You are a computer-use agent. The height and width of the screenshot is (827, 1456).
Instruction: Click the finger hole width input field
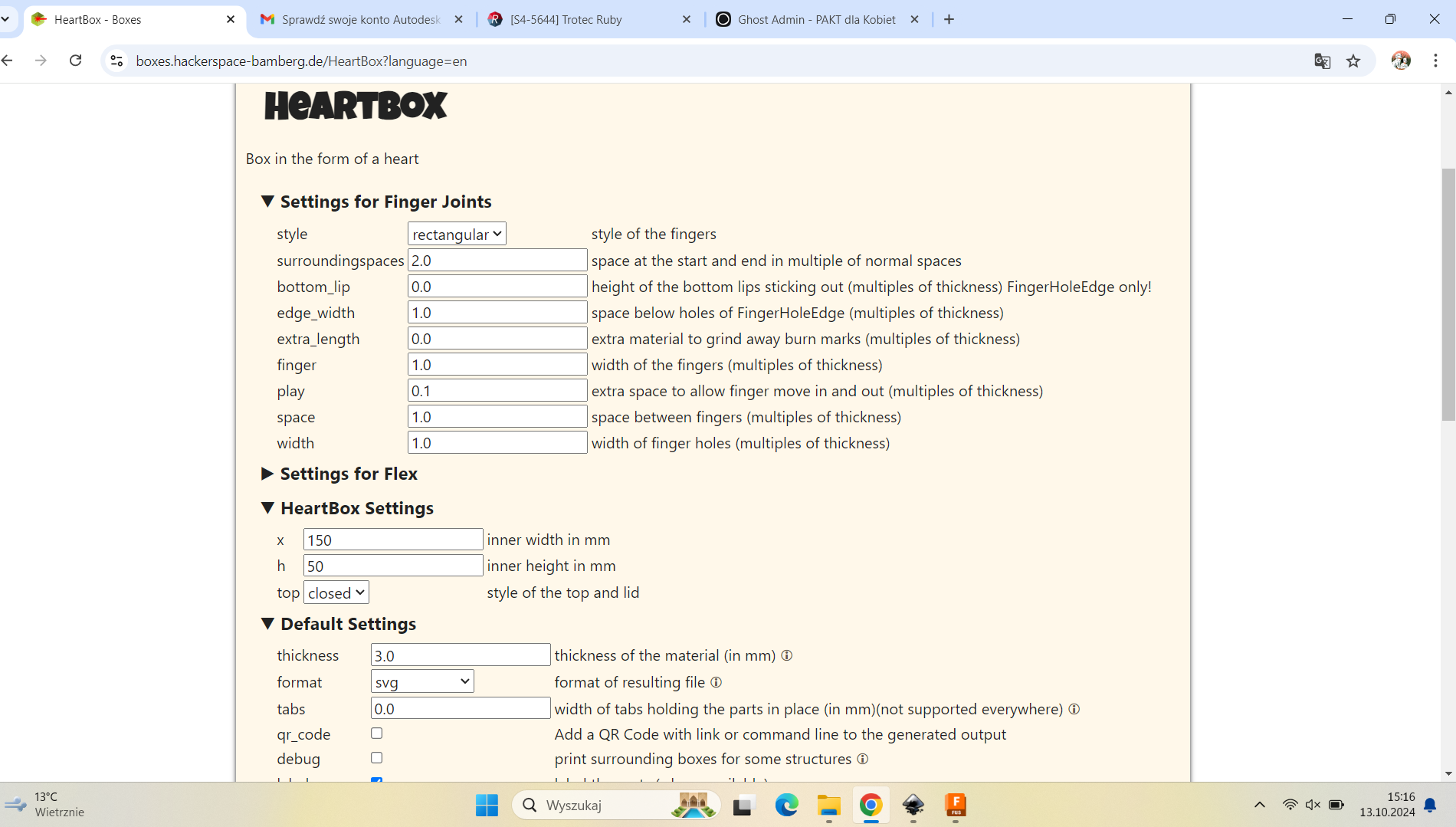pyautogui.click(x=497, y=442)
